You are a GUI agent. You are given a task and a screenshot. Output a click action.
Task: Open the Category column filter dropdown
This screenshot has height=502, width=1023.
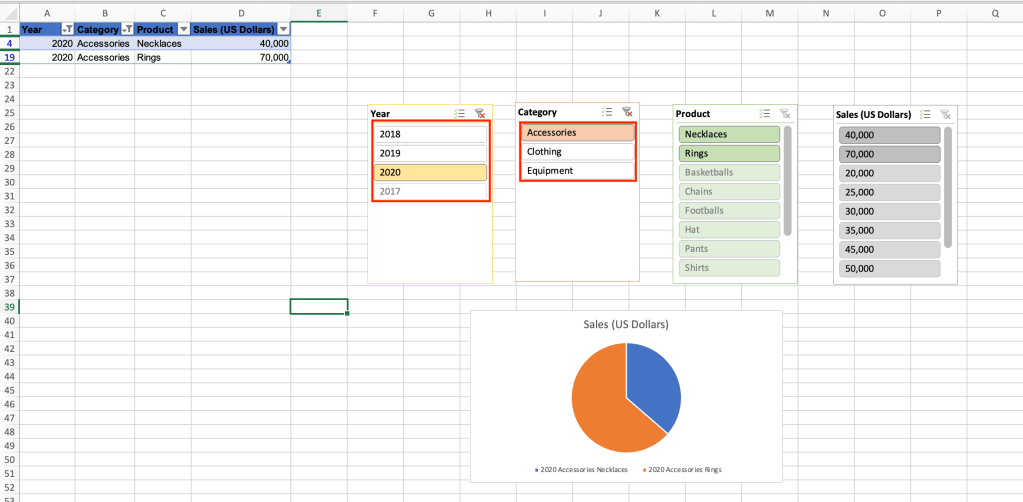[128, 29]
